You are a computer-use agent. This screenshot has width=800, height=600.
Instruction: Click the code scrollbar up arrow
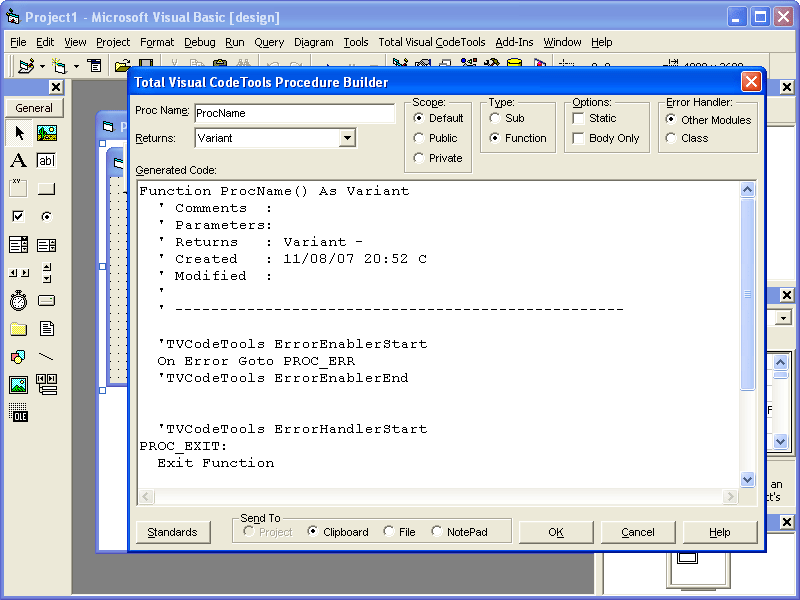tap(747, 190)
